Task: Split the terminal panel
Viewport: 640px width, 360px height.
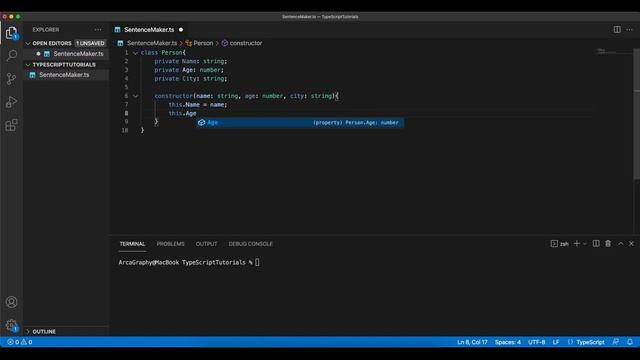Action: [x=596, y=244]
